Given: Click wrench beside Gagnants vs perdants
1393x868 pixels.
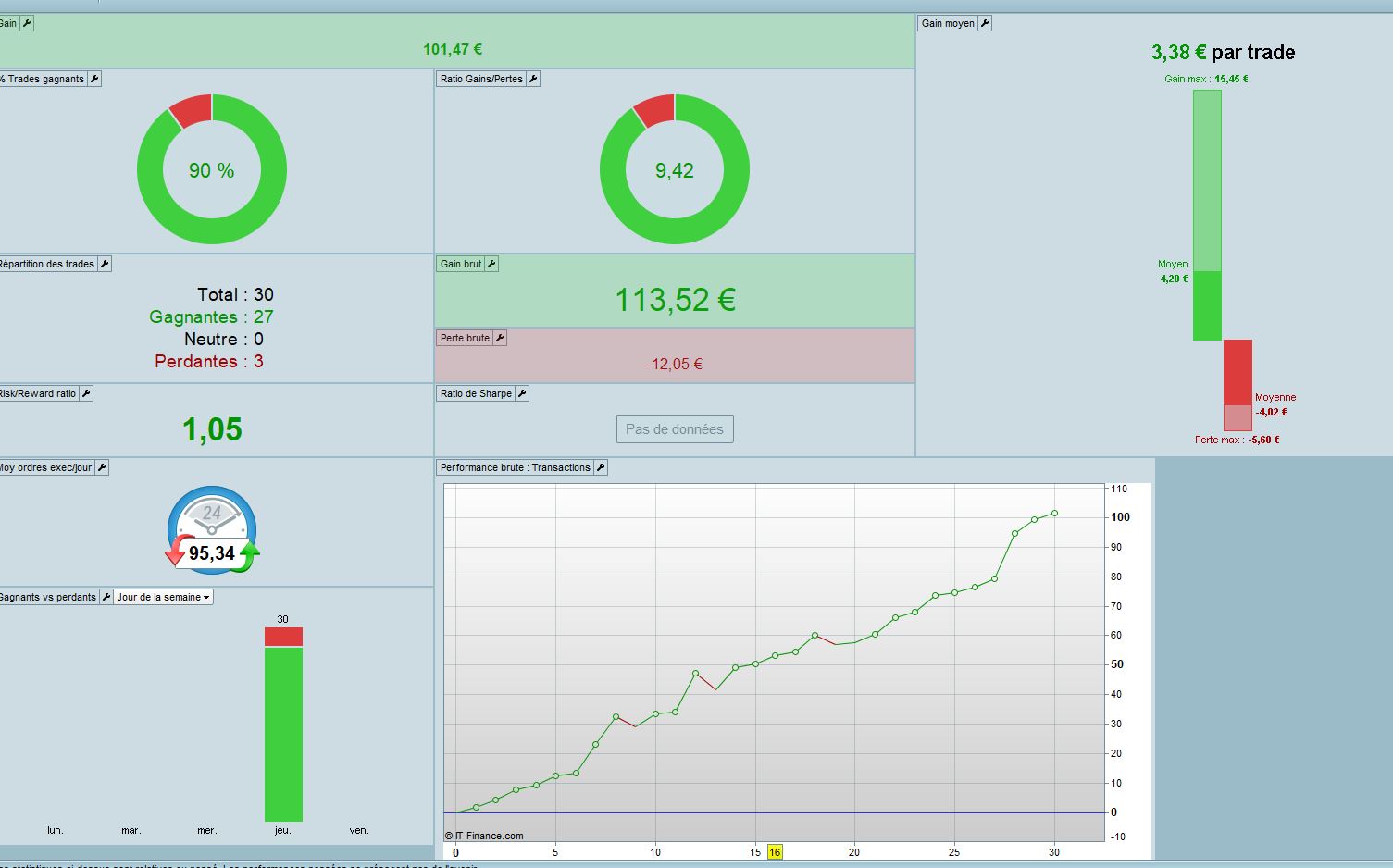Looking at the screenshot, I should point(106,597).
